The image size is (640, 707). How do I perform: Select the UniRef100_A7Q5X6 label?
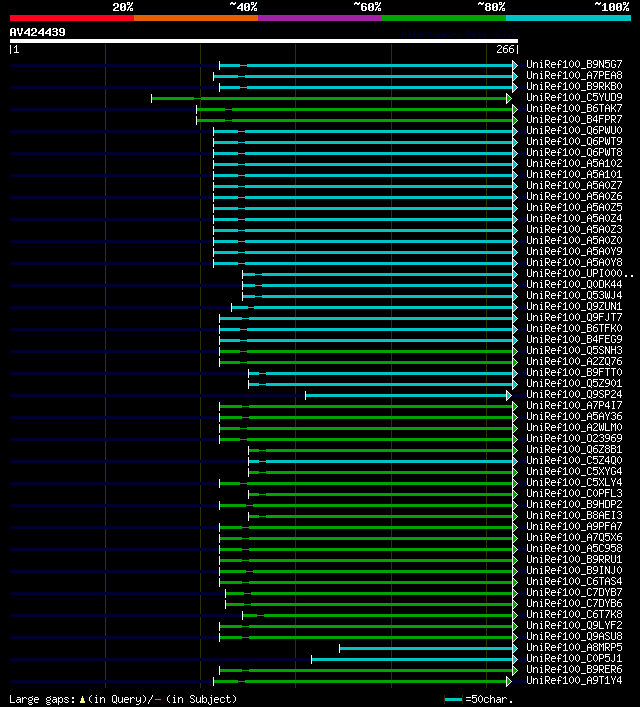tap(574, 537)
